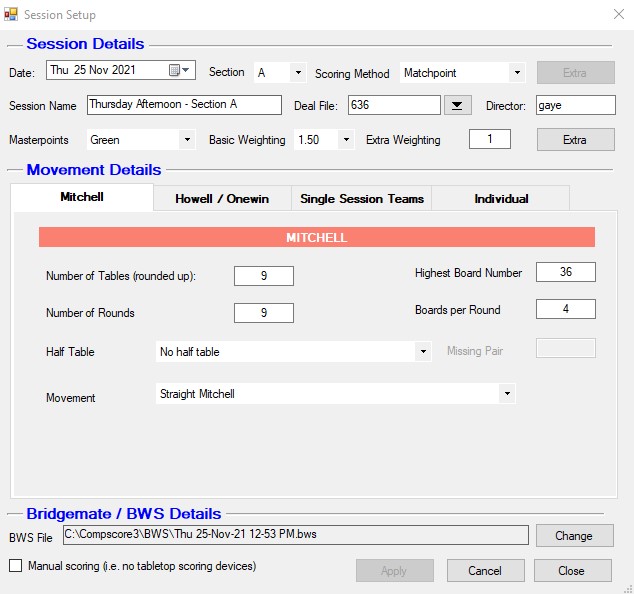Click the Number of Tables input box

coord(264,276)
